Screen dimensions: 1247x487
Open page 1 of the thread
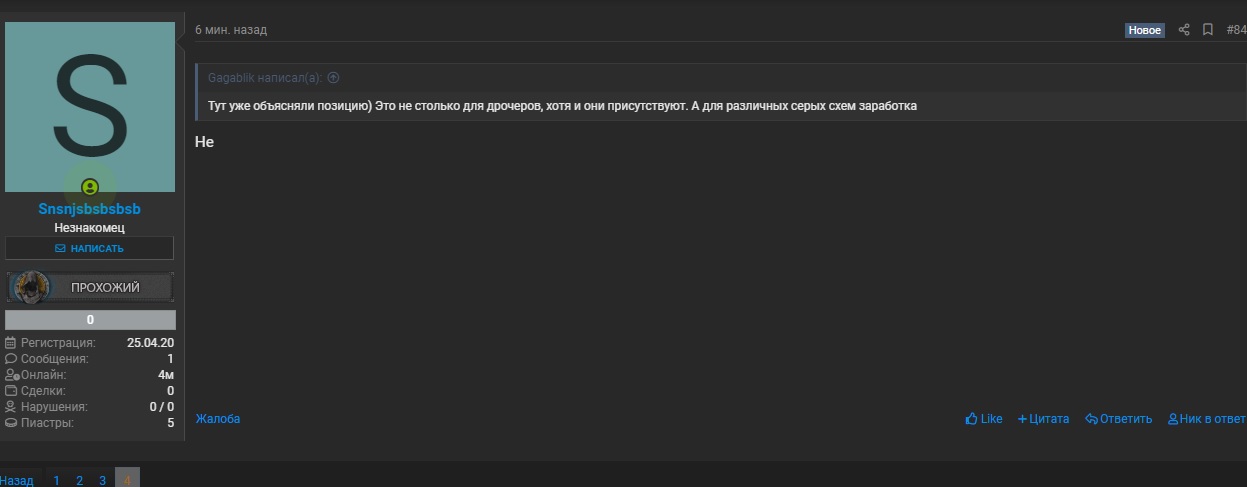57,480
